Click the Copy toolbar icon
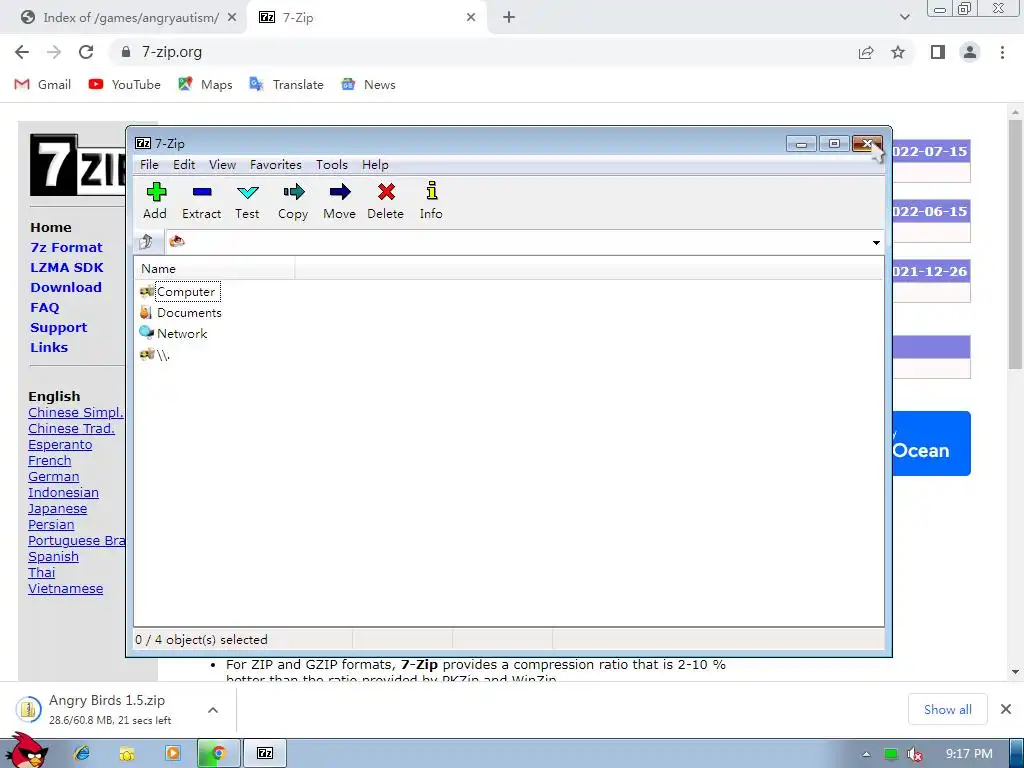1024x768 pixels. pyautogui.click(x=293, y=201)
